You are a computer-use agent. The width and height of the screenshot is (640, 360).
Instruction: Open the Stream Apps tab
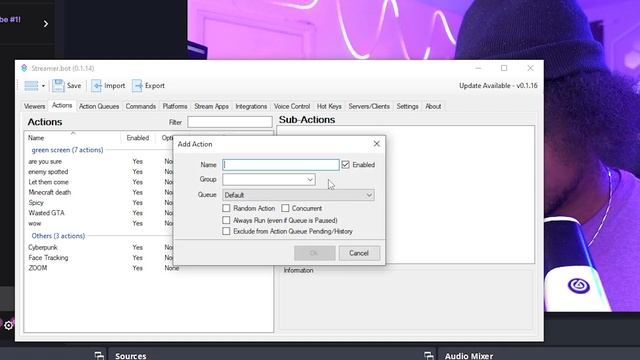click(x=211, y=106)
